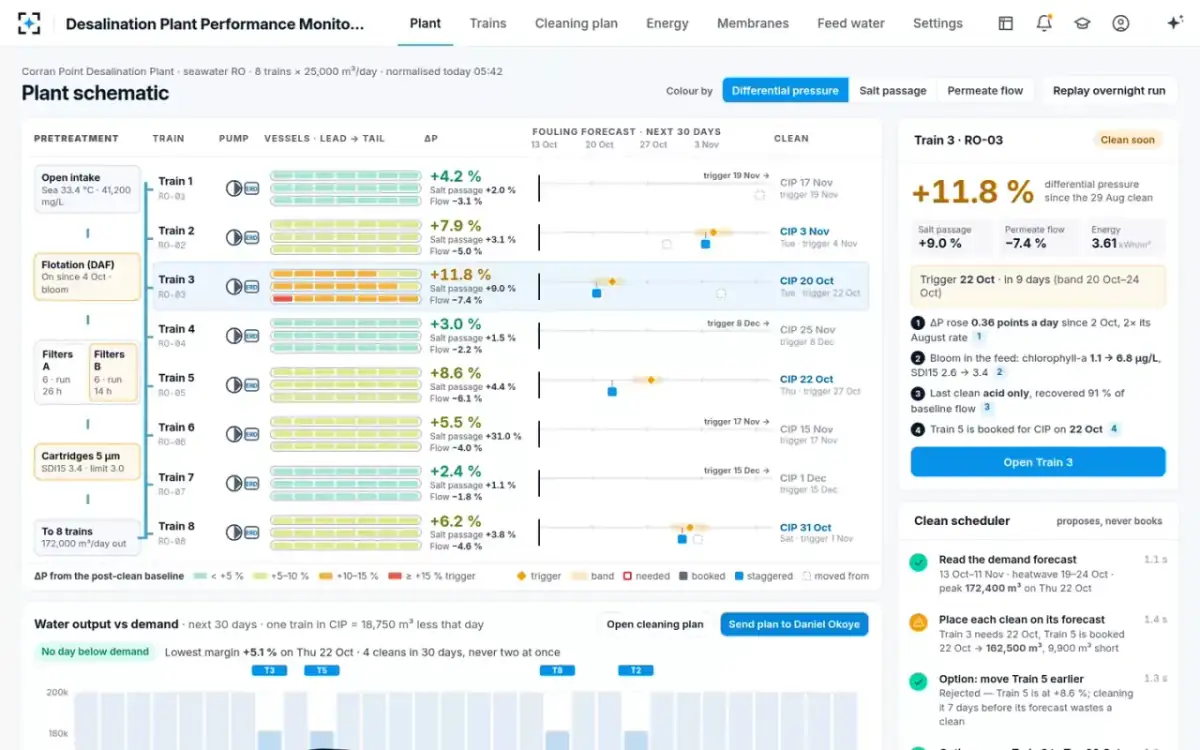Click the T2 chart marker

tap(636, 671)
